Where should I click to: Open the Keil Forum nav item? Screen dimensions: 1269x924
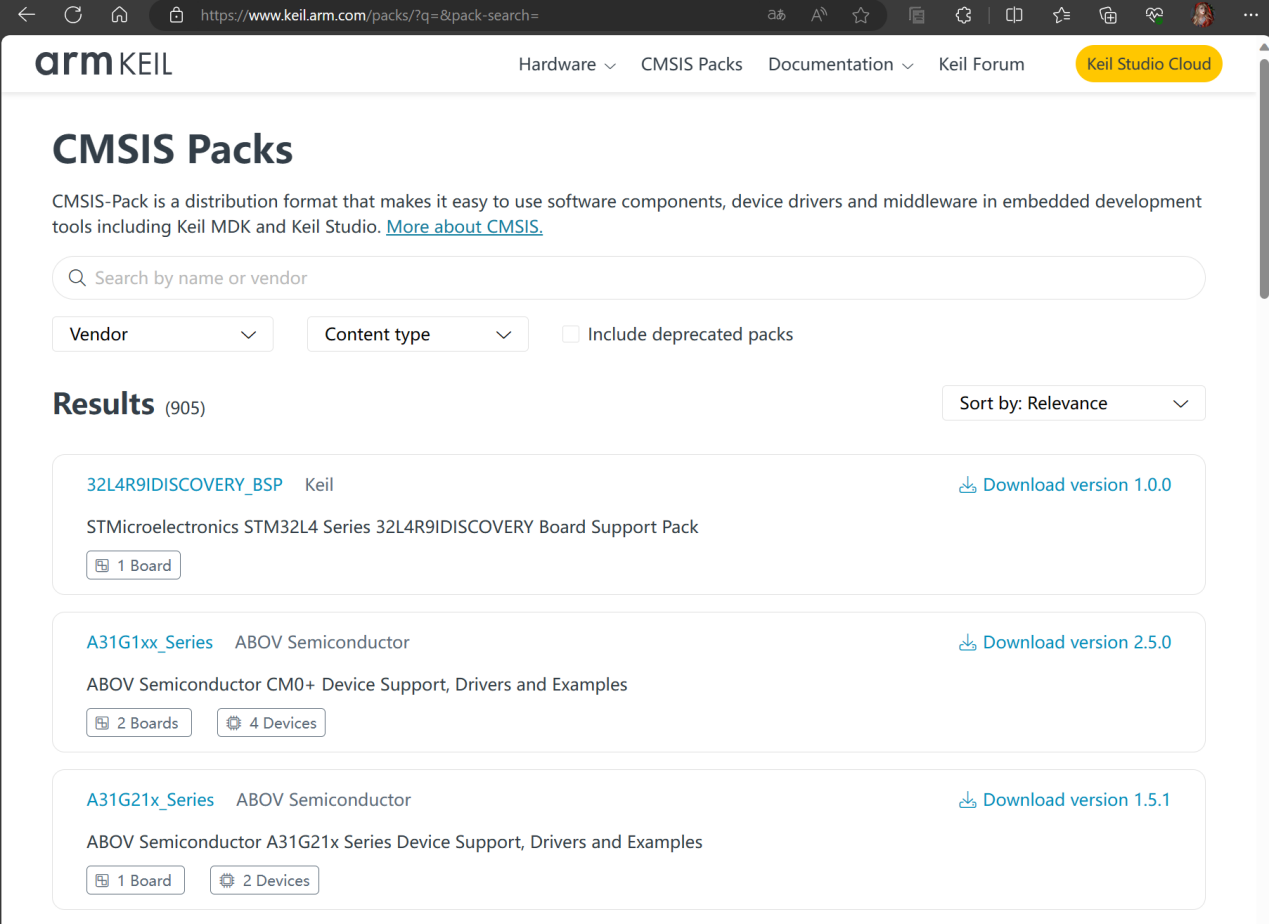[982, 64]
